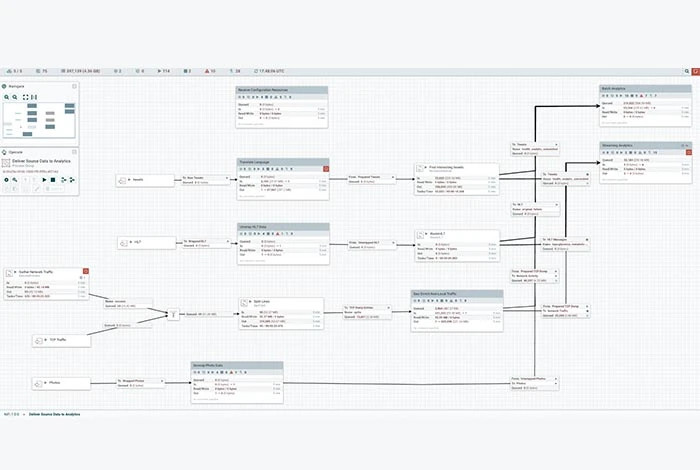Zoom in using Navigate panel magnifier
Image resolution: width=700 pixels, height=470 pixels.
tap(7, 97)
